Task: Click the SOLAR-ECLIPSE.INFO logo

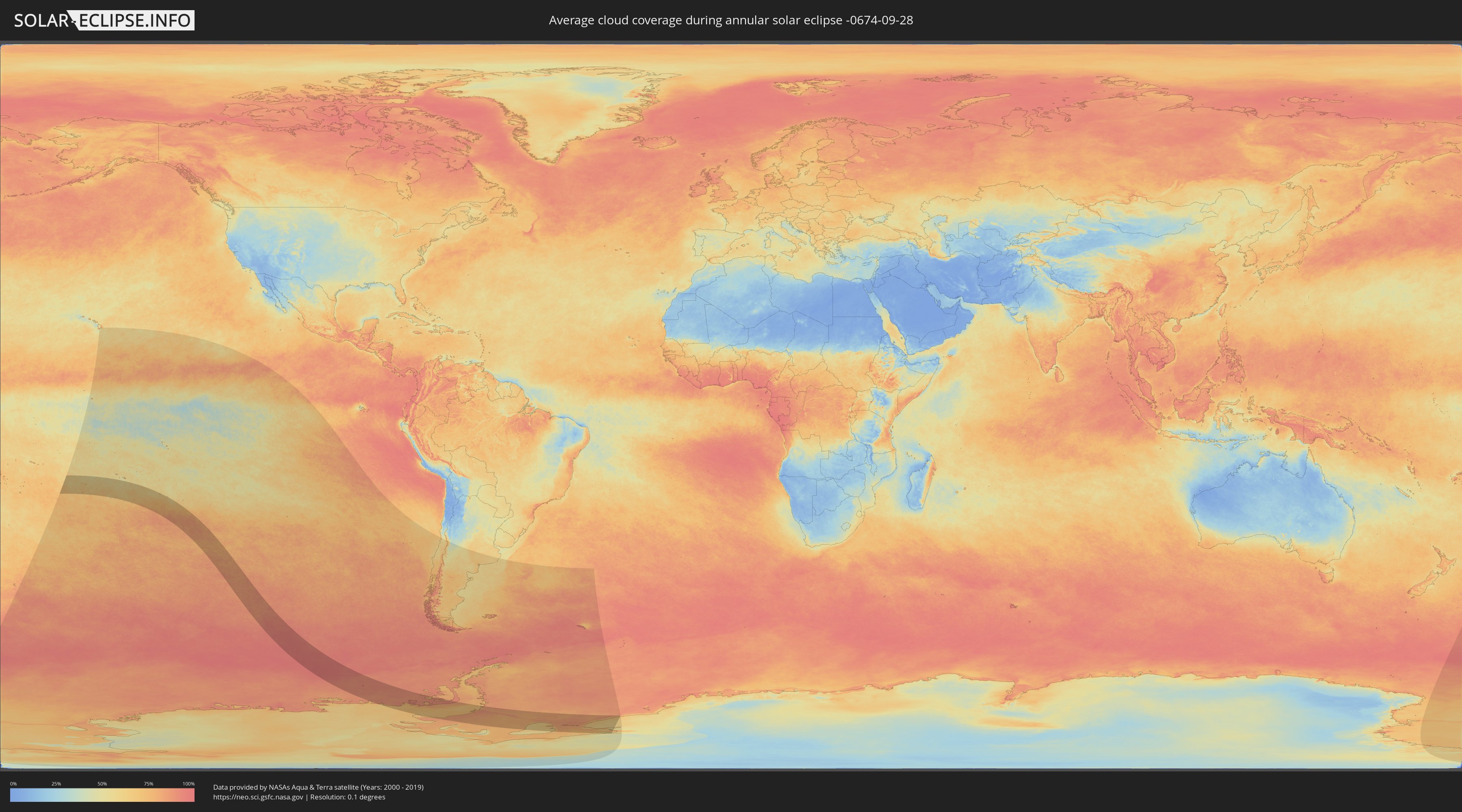Action: [x=104, y=20]
